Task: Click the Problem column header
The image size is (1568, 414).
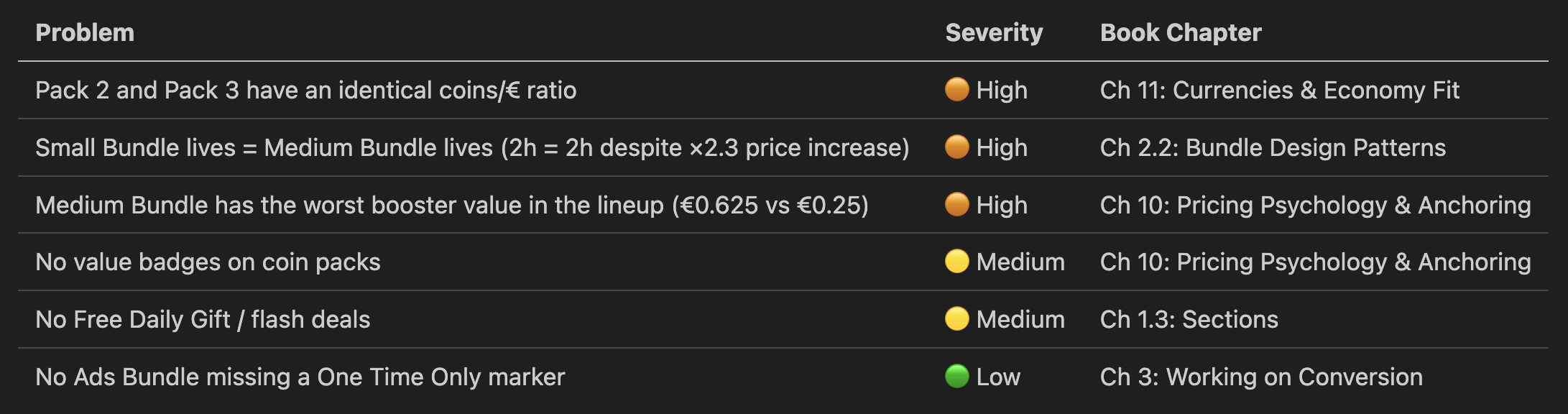Action: point(85,32)
